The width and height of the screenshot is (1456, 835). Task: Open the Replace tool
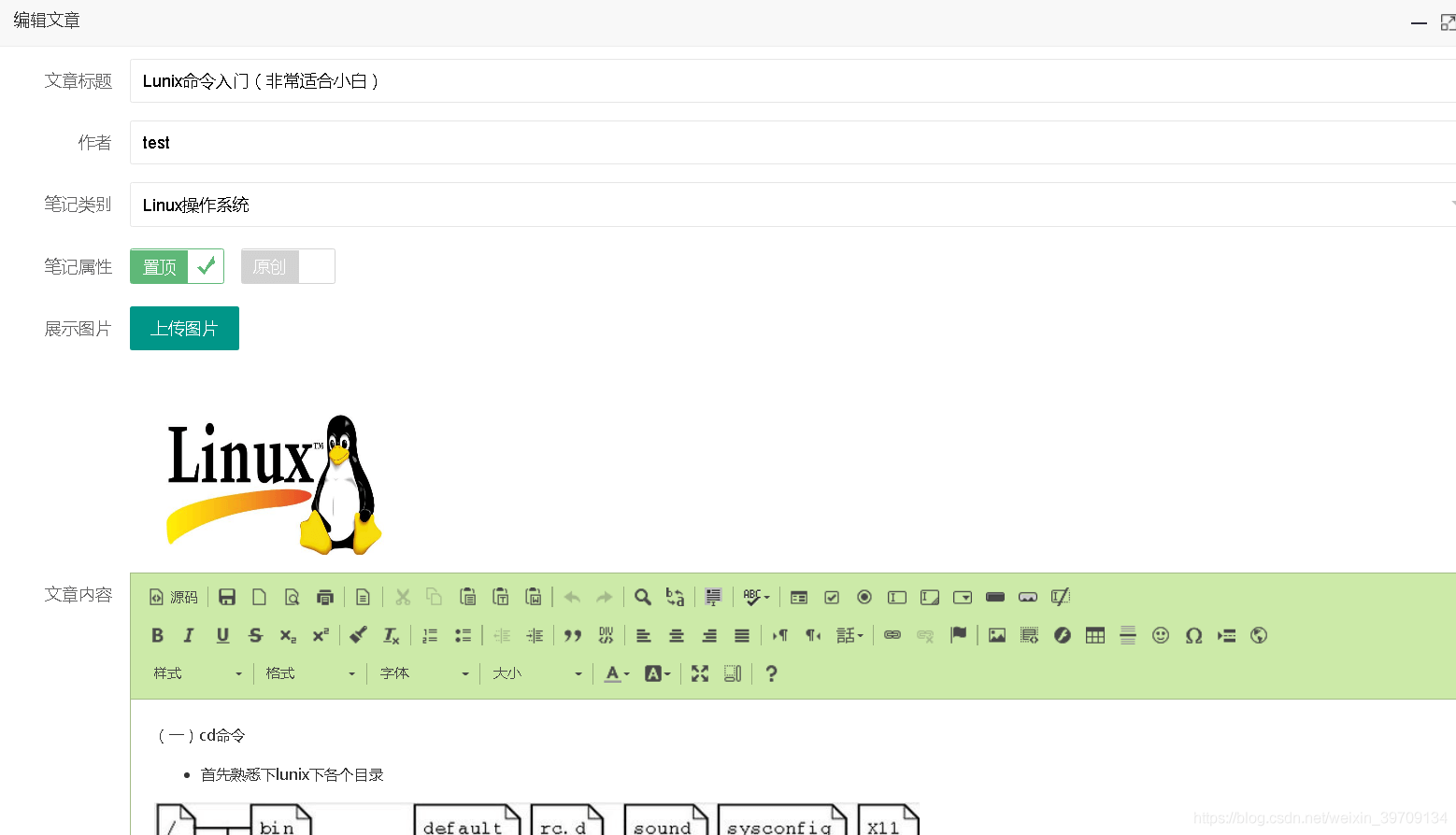[676, 597]
